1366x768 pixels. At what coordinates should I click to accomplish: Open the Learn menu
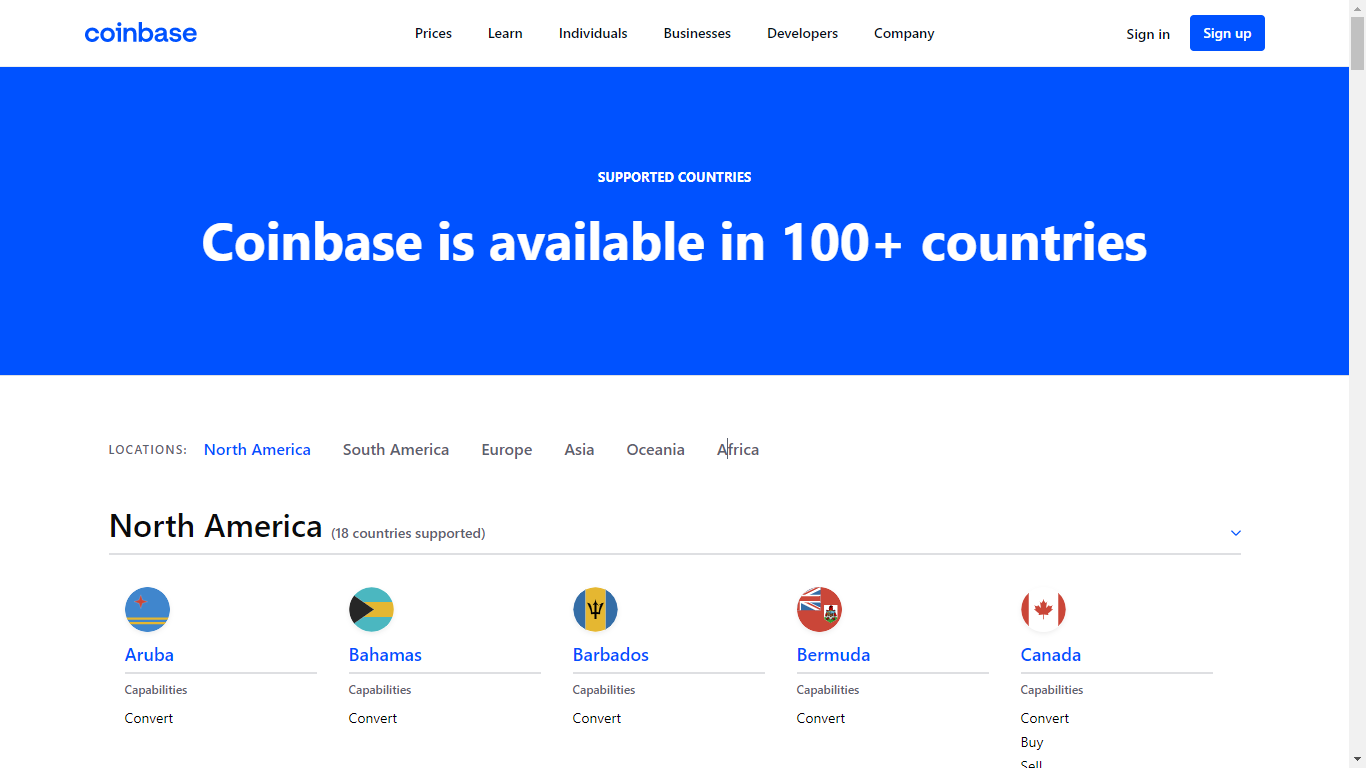[x=505, y=33]
